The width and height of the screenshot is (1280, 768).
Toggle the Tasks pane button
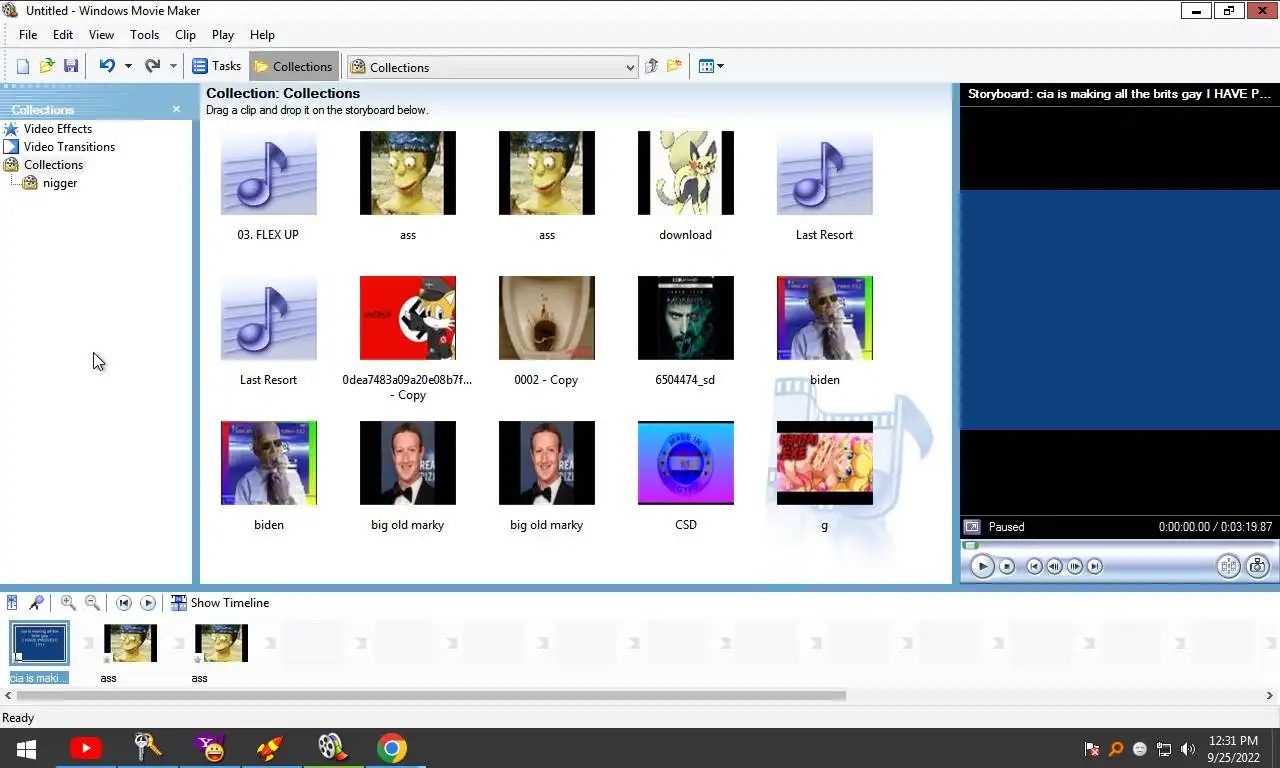coord(216,66)
